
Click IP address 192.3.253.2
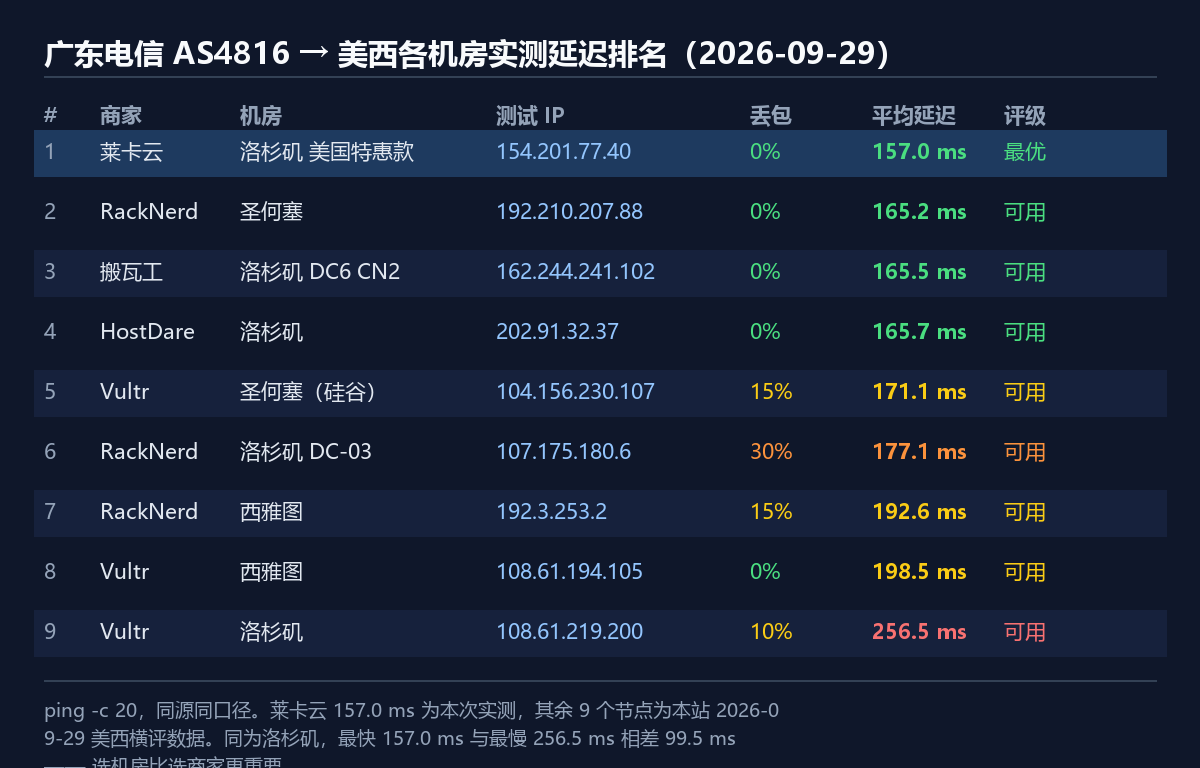click(551, 512)
